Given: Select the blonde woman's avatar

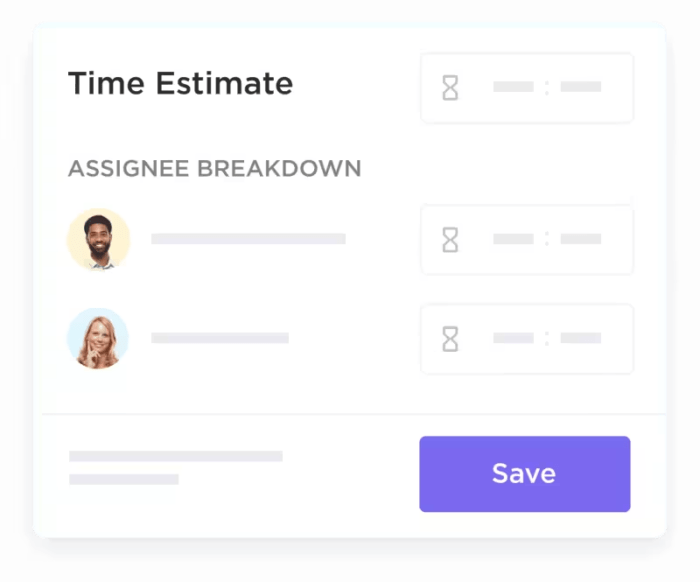Looking at the screenshot, I should pos(98,338).
